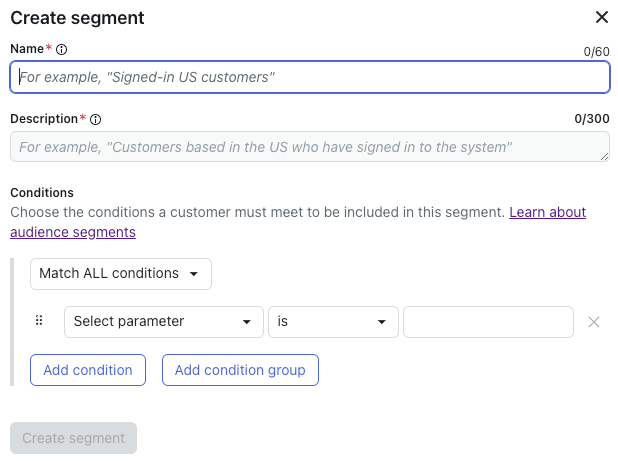Click the 0/60 character counter
This screenshot has width=618, height=461.
596,52
